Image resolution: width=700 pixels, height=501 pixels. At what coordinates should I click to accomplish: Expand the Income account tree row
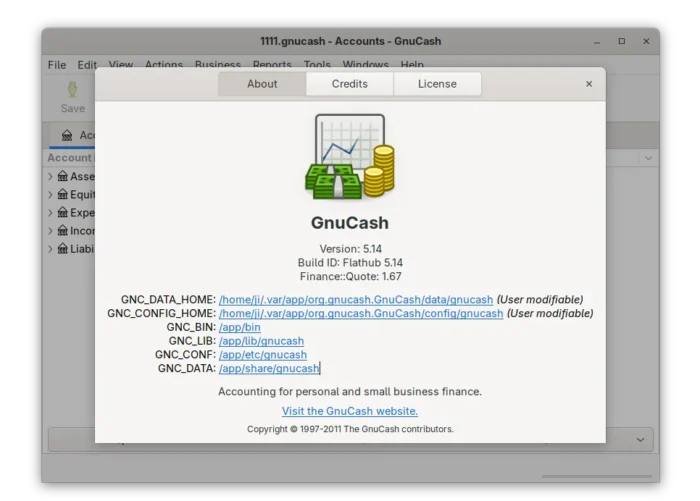51,231
